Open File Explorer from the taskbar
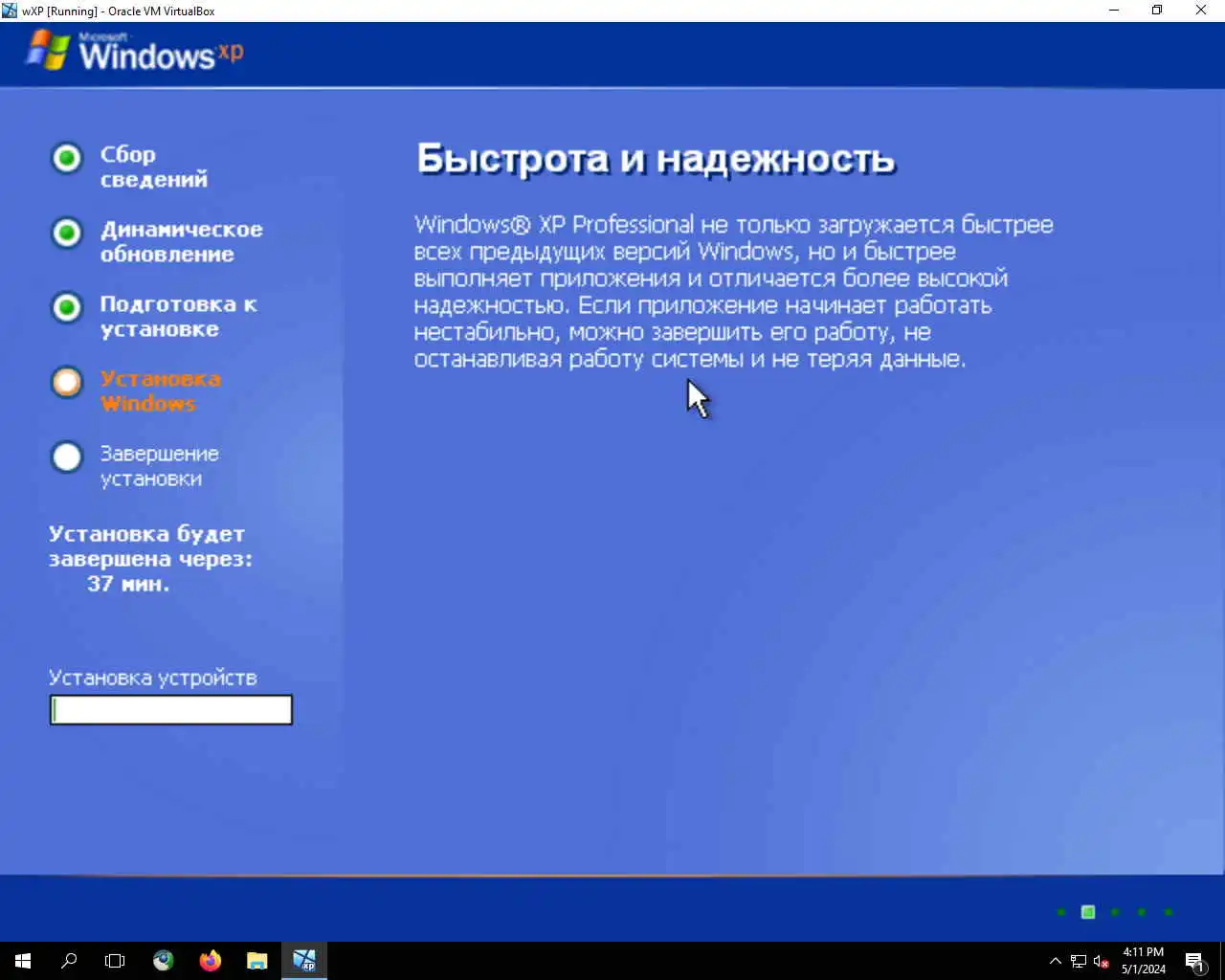This screenshot has width=1225, height=980. coord(256,961)
